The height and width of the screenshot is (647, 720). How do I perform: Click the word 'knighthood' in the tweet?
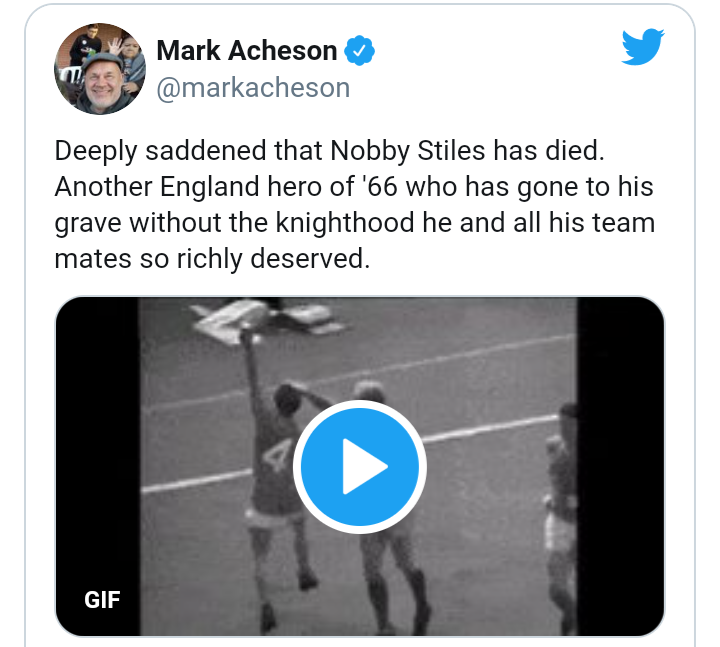[x=345, y=223]
